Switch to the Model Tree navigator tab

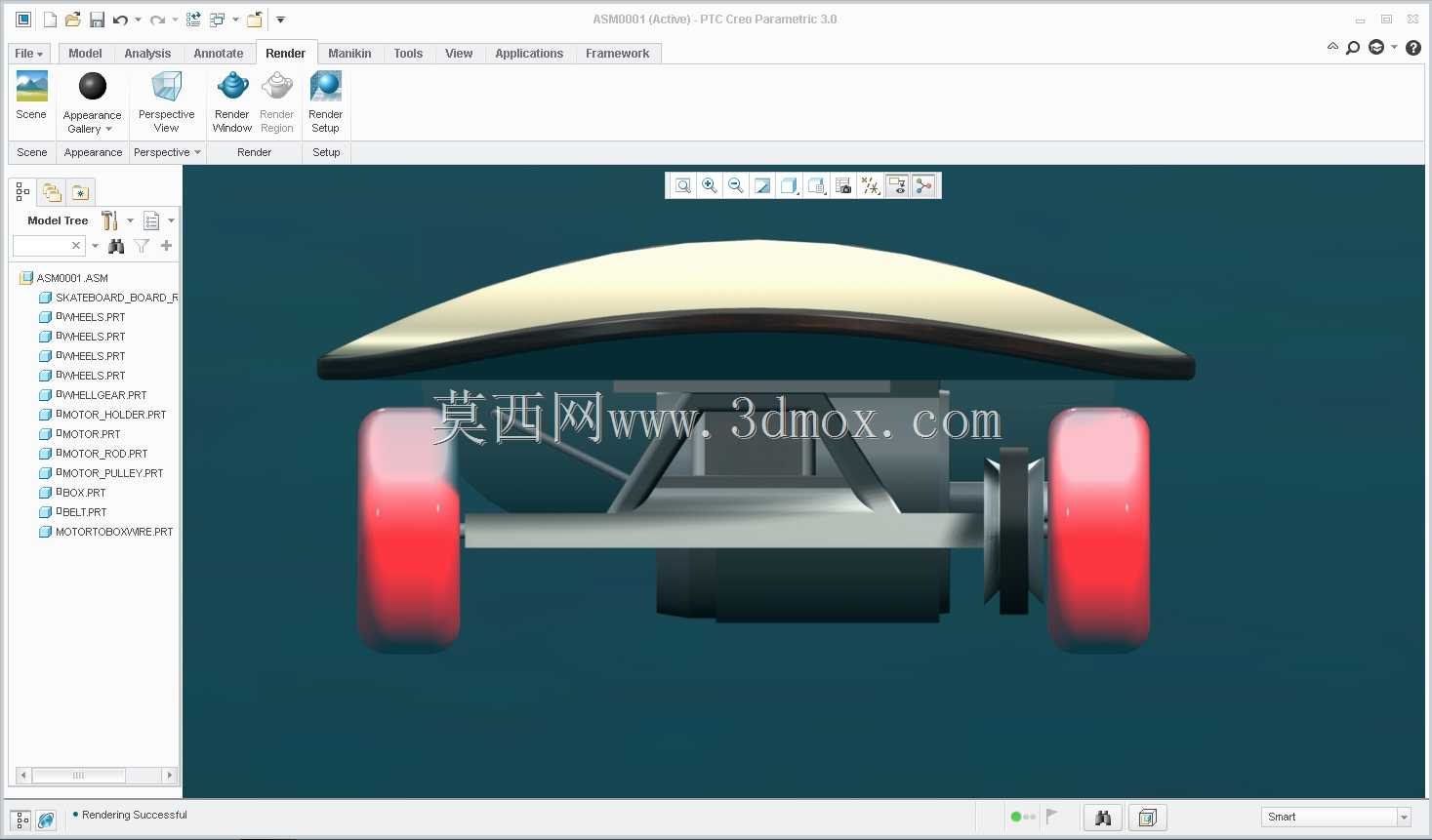(22, 192)
